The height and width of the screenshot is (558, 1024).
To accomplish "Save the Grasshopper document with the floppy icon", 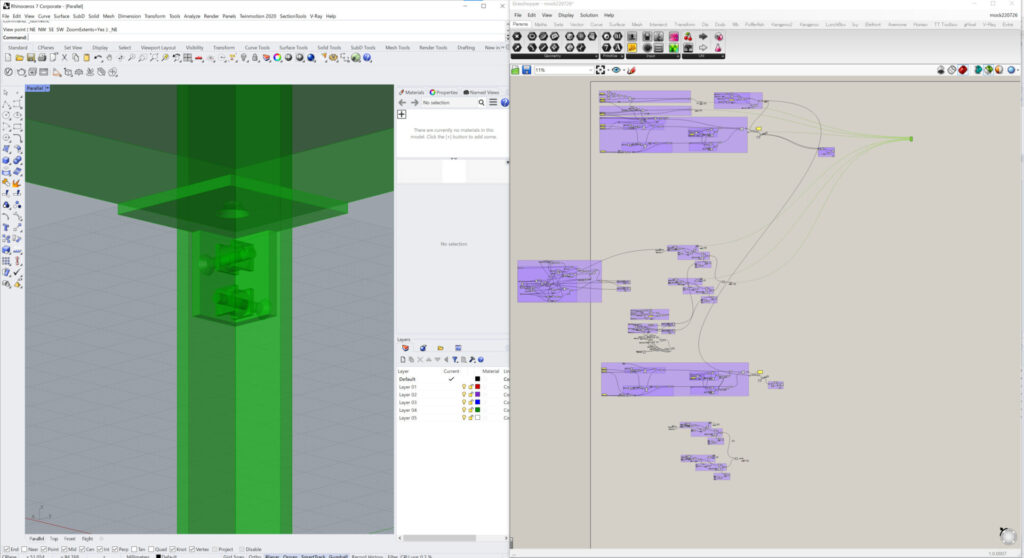I will point(526,70).
